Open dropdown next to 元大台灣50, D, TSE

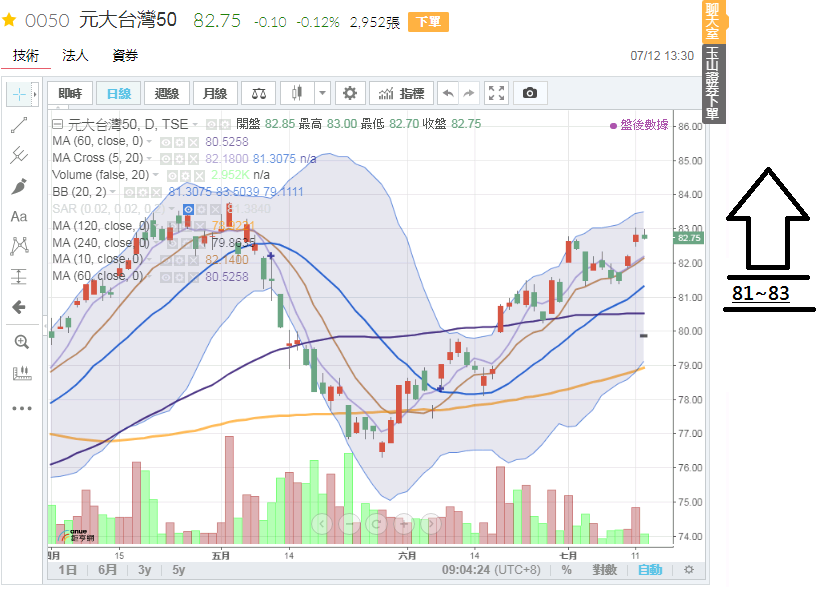(195, 124)
